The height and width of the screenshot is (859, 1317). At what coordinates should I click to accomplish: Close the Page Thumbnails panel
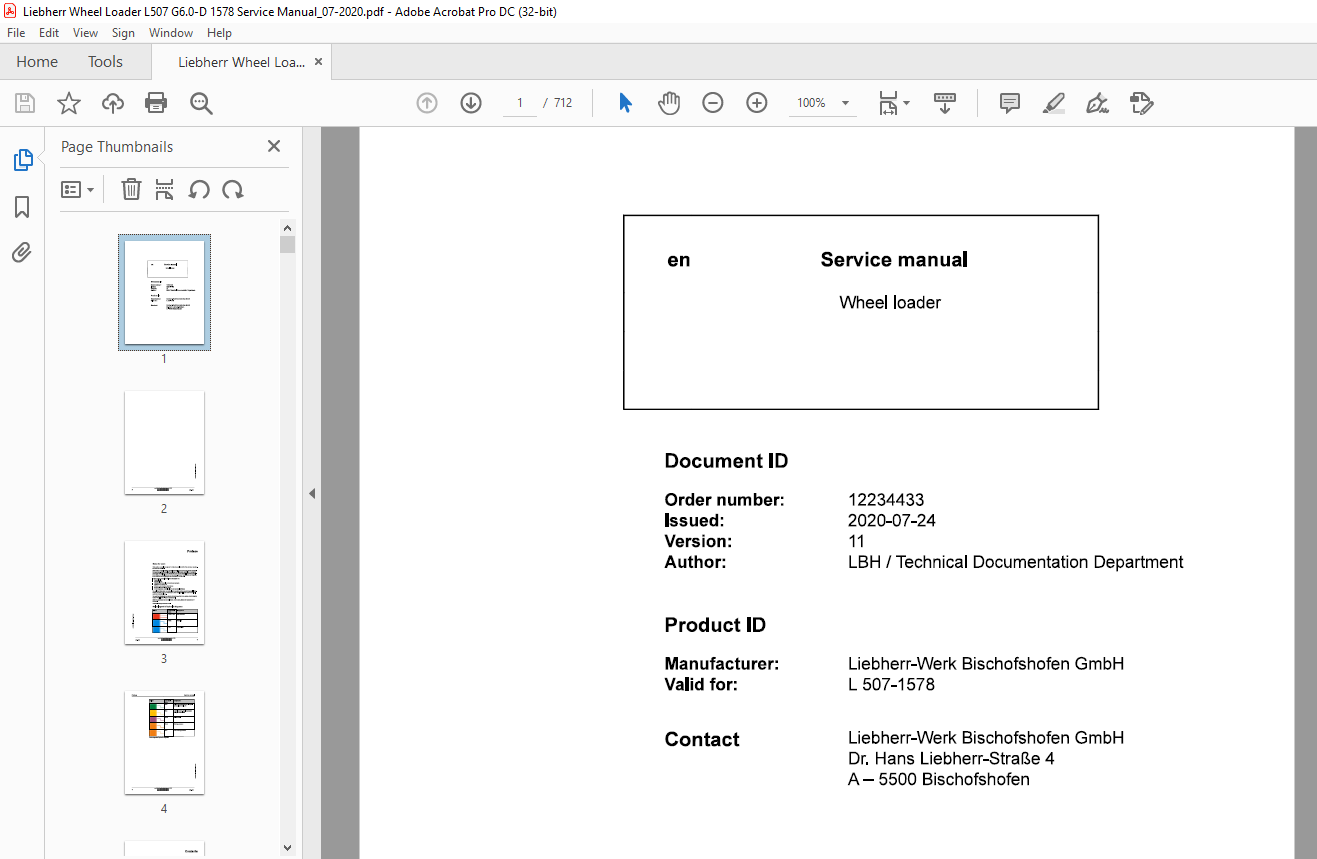274,146
